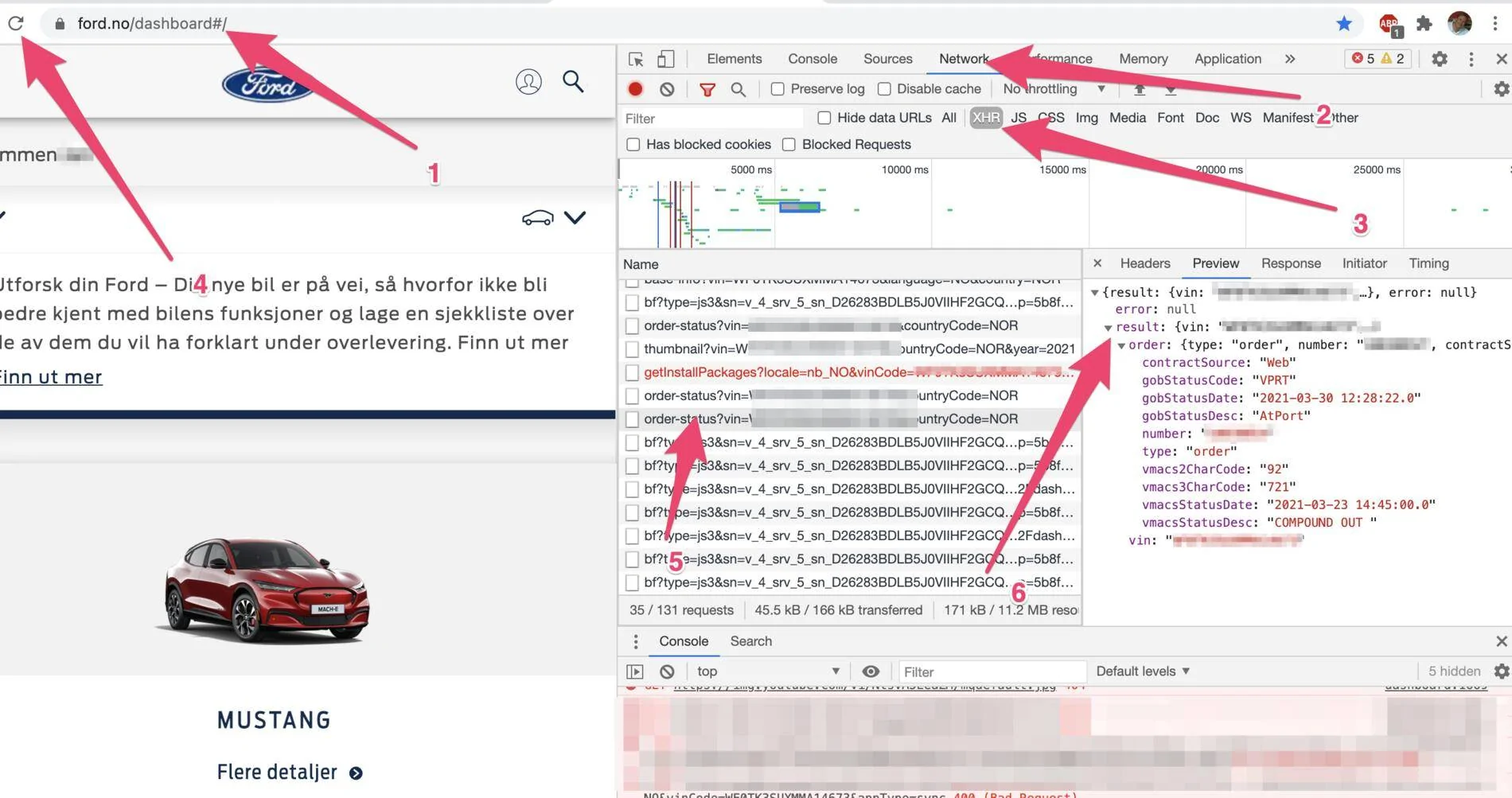Open the Default levels dropdown

click(1143, 671)
